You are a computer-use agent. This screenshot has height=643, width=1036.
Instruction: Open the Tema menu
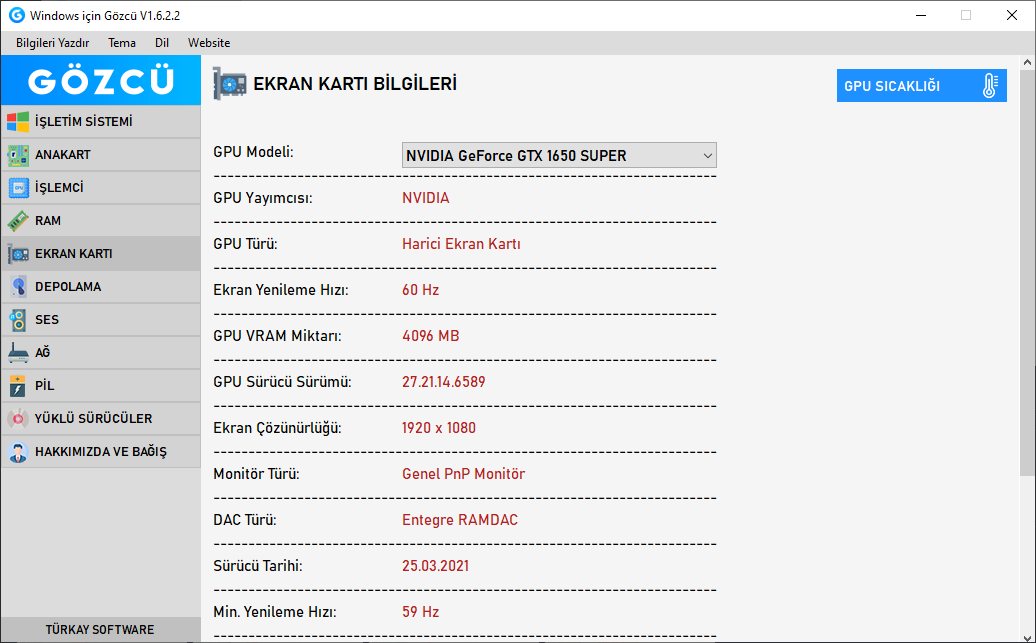(122, 43)
